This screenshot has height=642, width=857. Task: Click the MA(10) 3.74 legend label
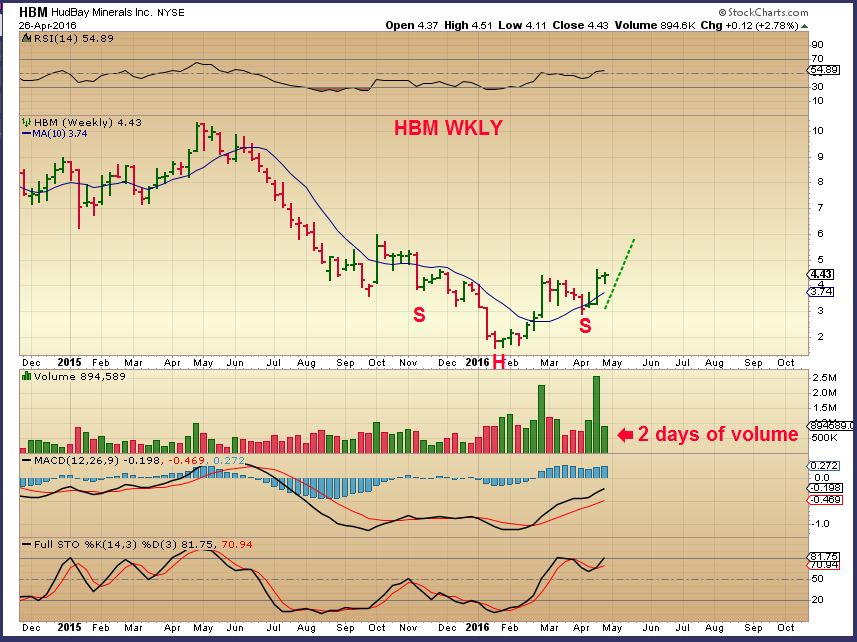point(60,134)
